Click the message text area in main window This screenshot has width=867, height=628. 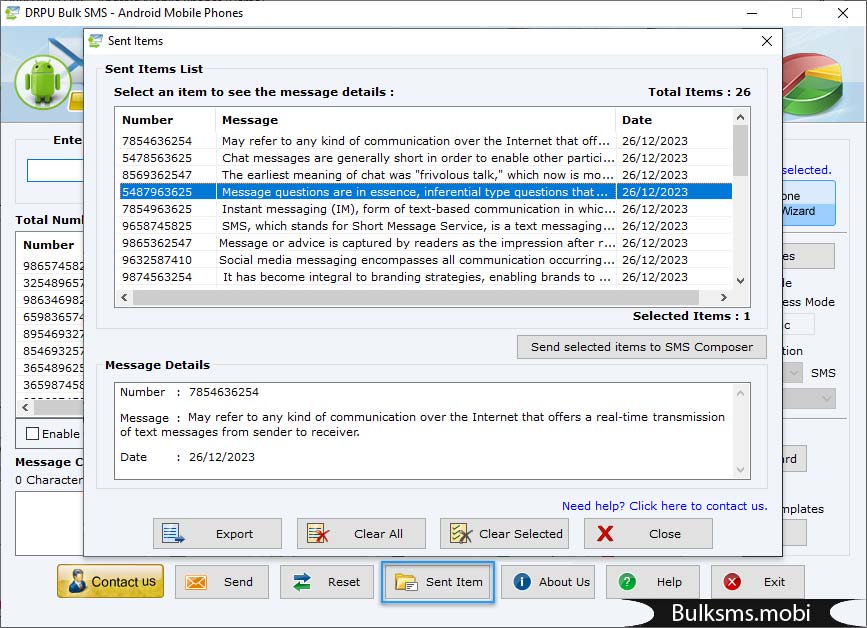point(49,523)
